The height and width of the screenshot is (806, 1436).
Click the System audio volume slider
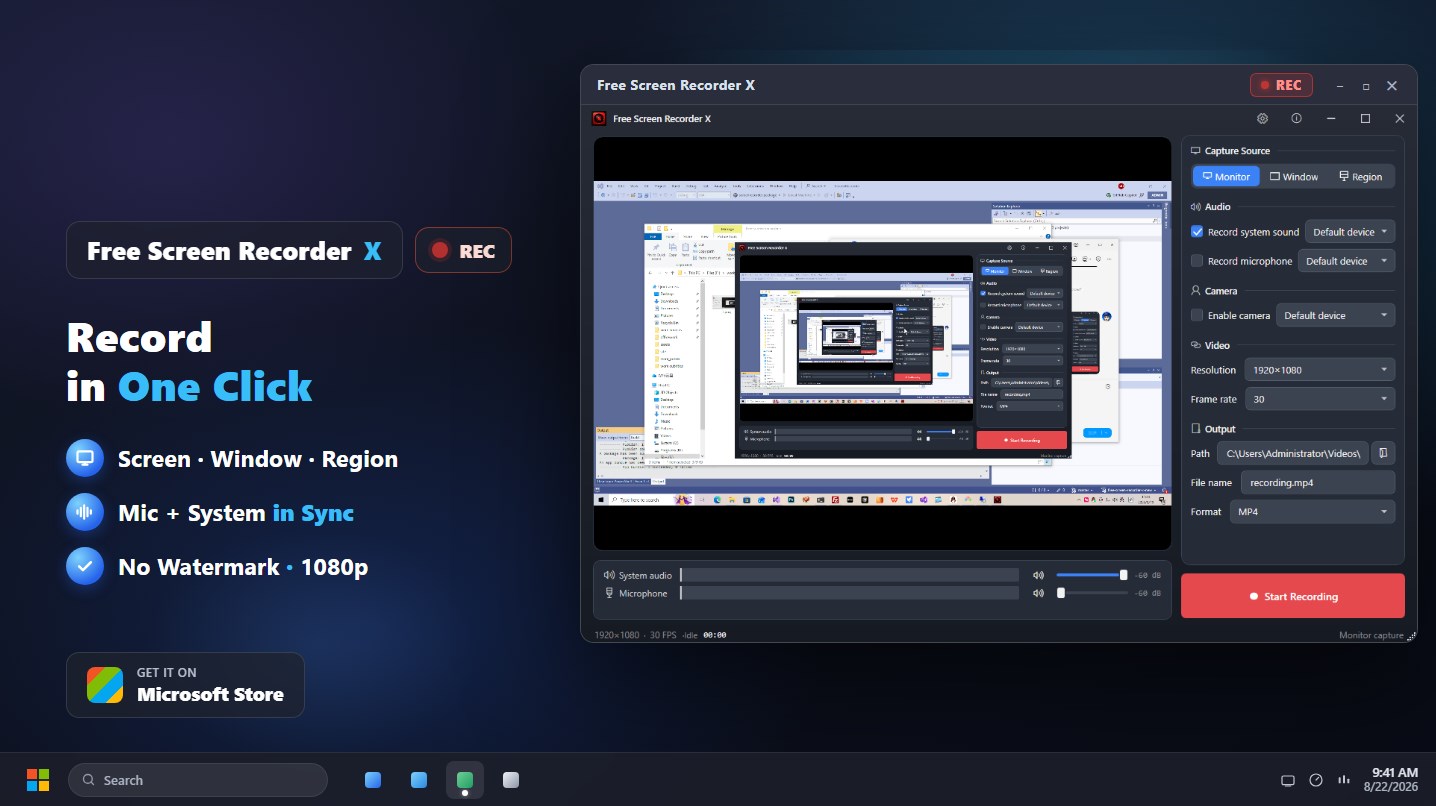tap(1092, 575)
